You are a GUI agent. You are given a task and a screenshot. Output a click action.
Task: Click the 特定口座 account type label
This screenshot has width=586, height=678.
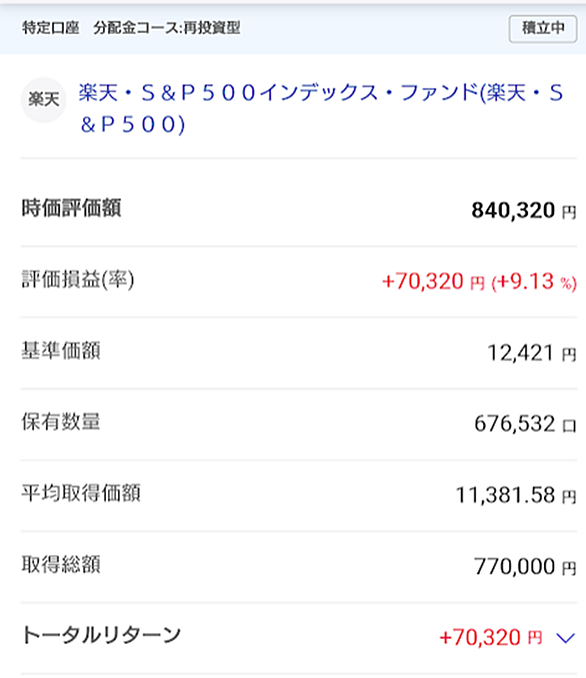tap(51, 28)
